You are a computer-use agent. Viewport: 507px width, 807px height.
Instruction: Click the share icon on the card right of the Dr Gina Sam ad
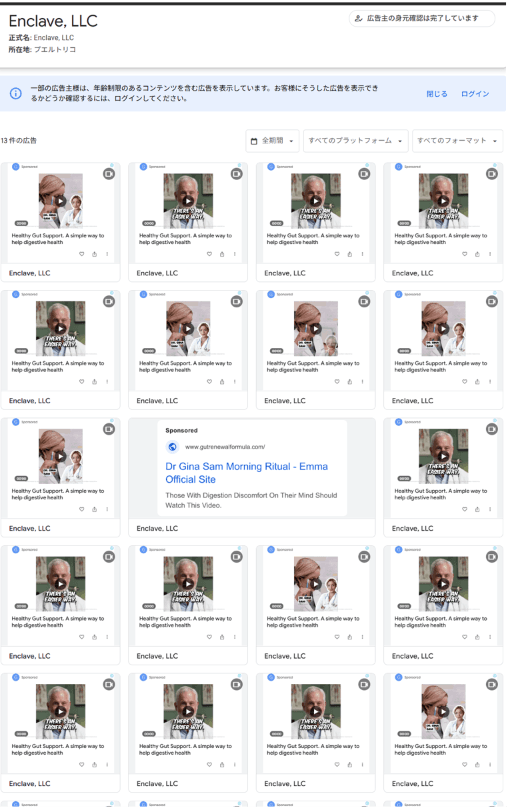(477, 509)
